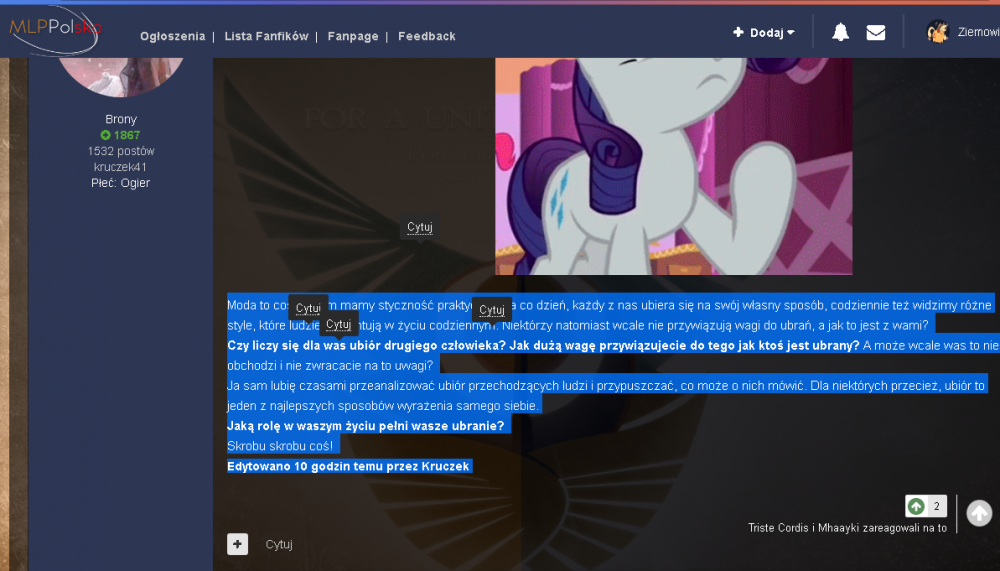Click Cytuj at the bottom of post
This screenshot has height=571, width=1000.
279,544
